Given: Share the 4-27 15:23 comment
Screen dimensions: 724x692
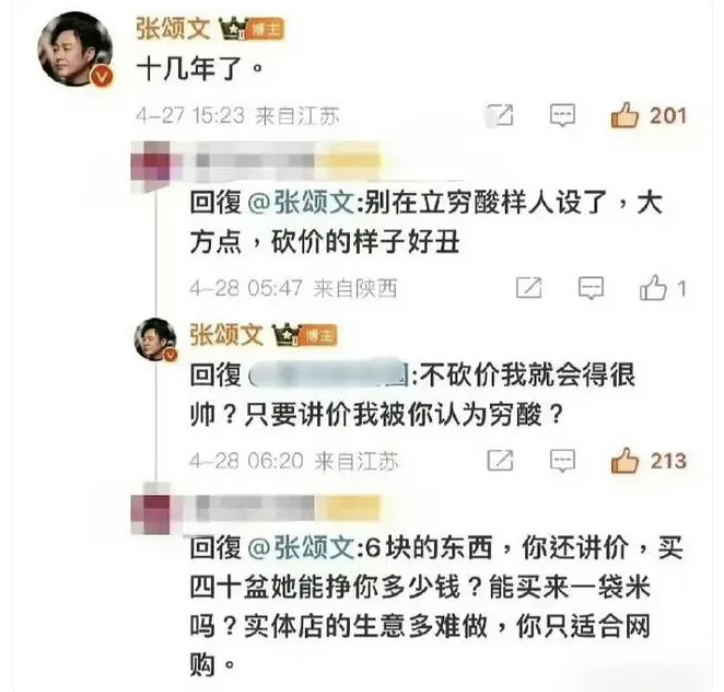Looking at the screenshot, I should [x=501, y=115].
